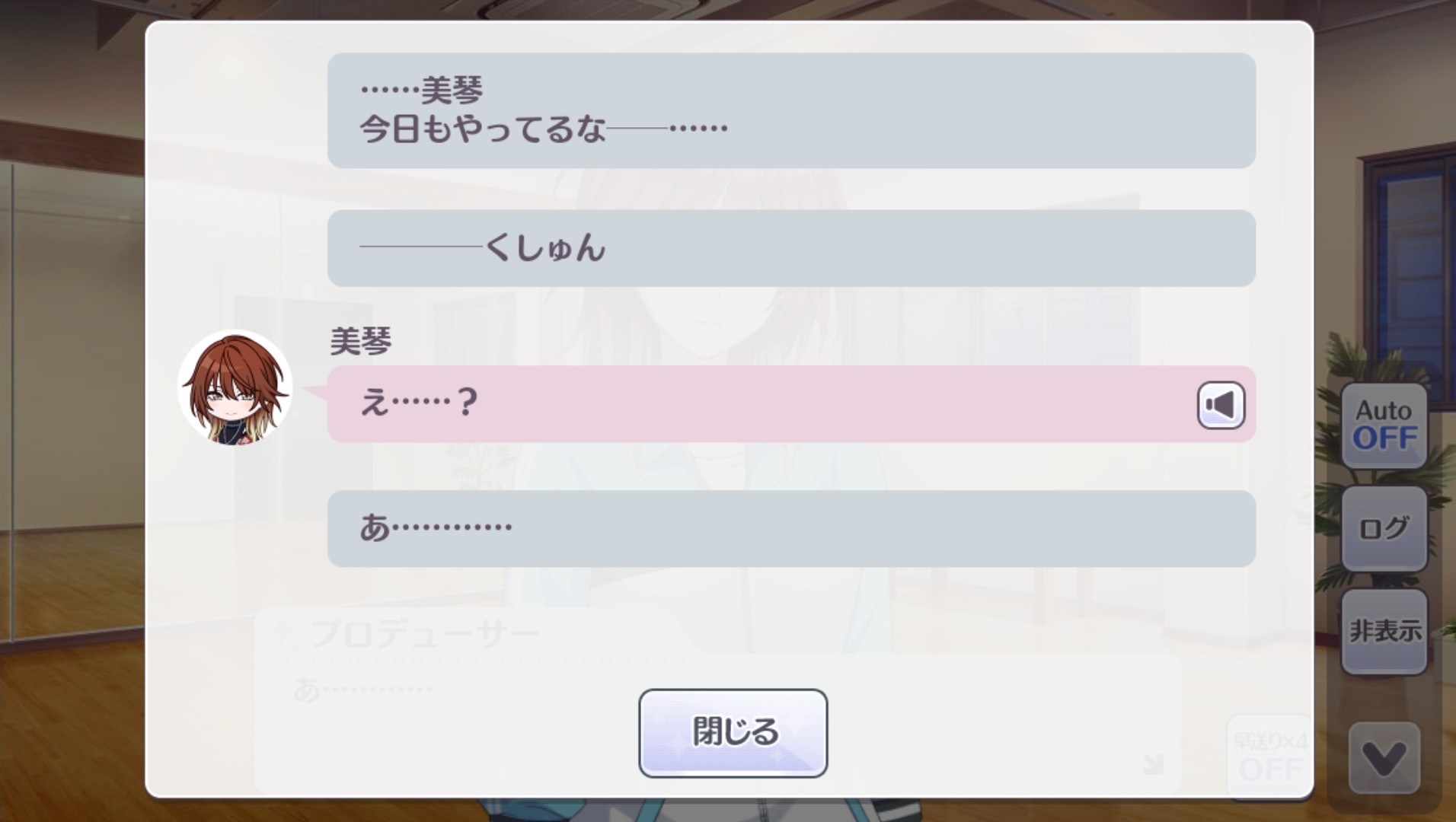This screenshot has height=822, width=1456.
Task: Open the ログ history button
Action: click(1384, 528)
